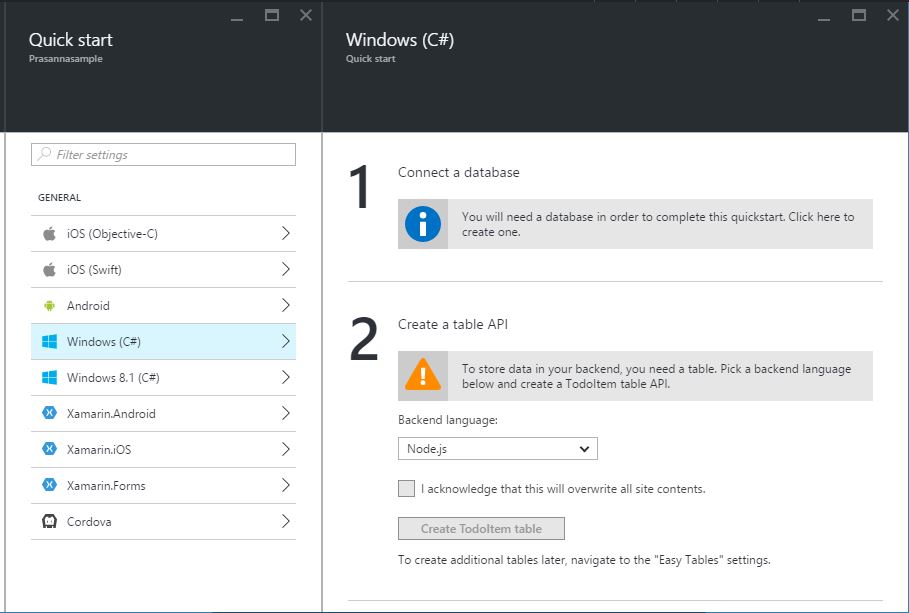
Task: Click the blue info icon under Connect a database
Action: coord(423,224)
